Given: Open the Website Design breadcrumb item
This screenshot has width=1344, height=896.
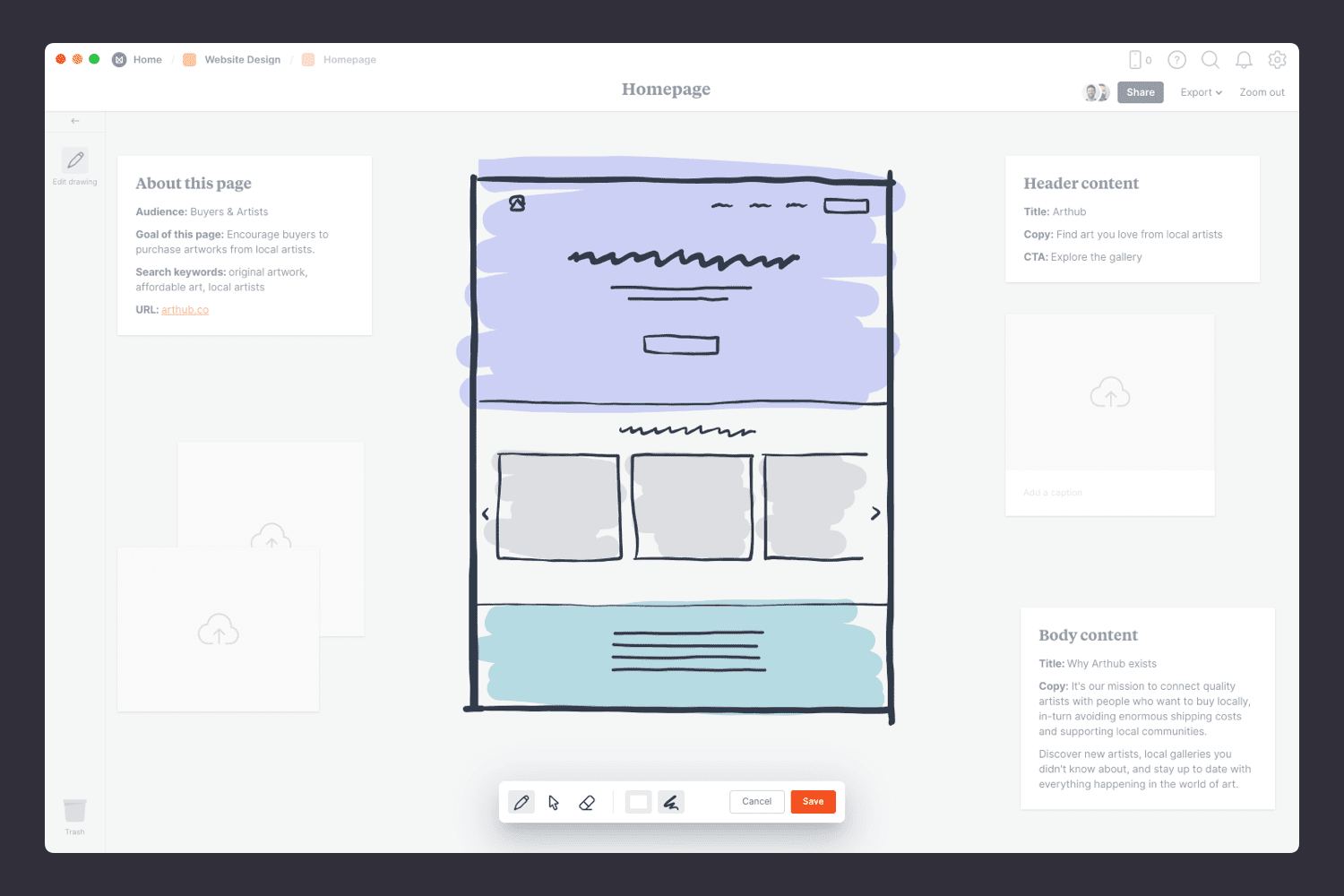Looking at the screenshot, I should (x=242, y=59).
